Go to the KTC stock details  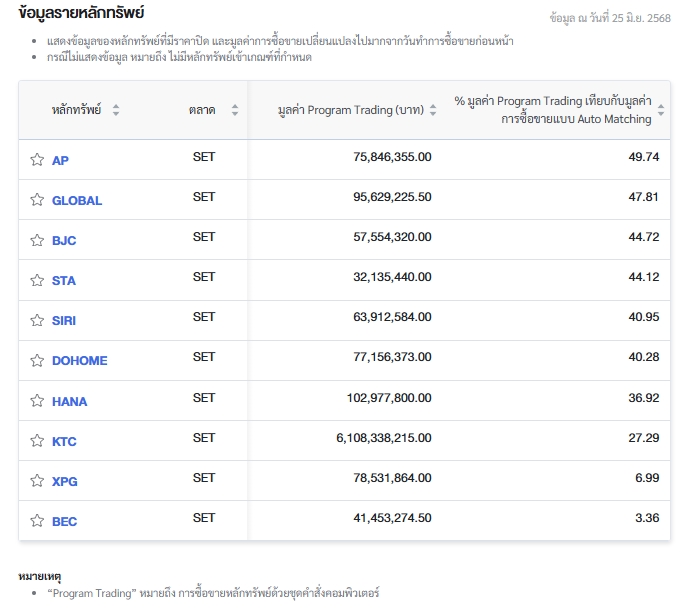pyautogui.click(x=64, y=441)
